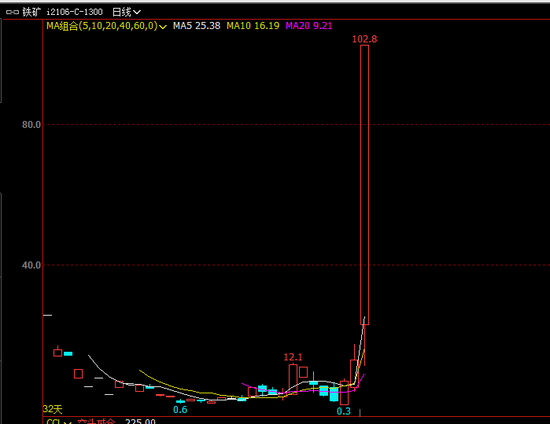The height and width of the screenshot is (424, 550).
Task: Open the 日线 period dropdown
Action: point(126,12)
